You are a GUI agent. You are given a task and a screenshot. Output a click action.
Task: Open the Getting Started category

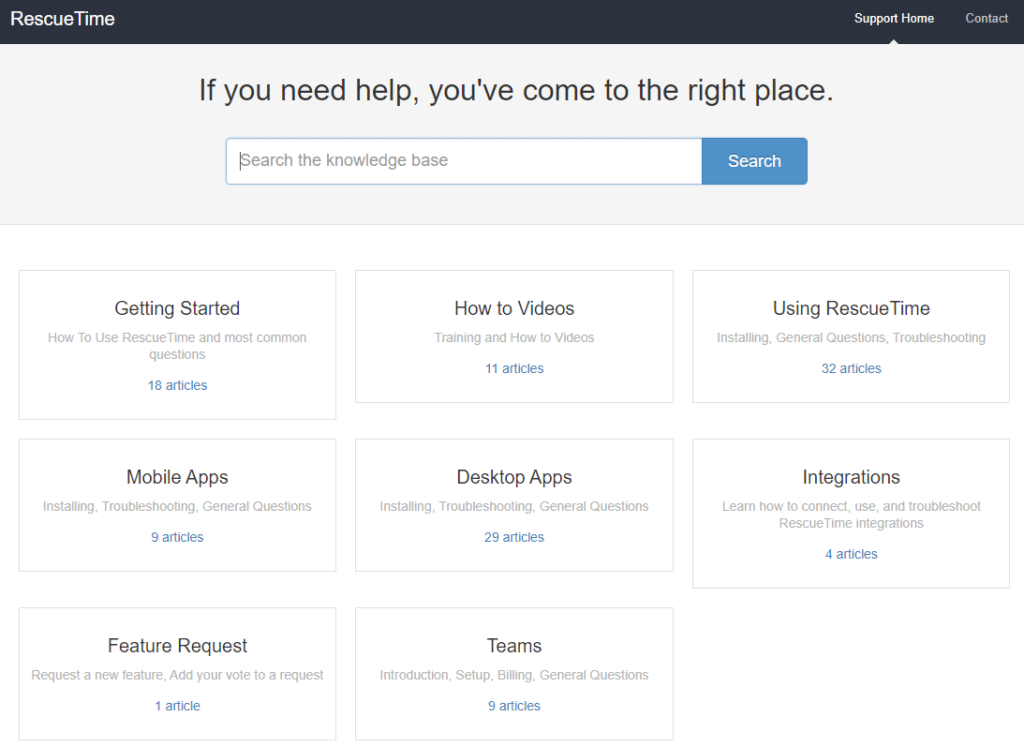177,308
